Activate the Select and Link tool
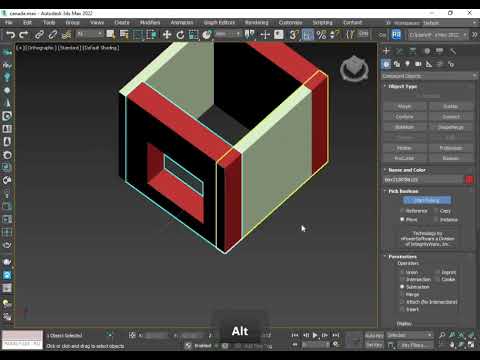Screen dimensions: 480x360 point(39,35)
